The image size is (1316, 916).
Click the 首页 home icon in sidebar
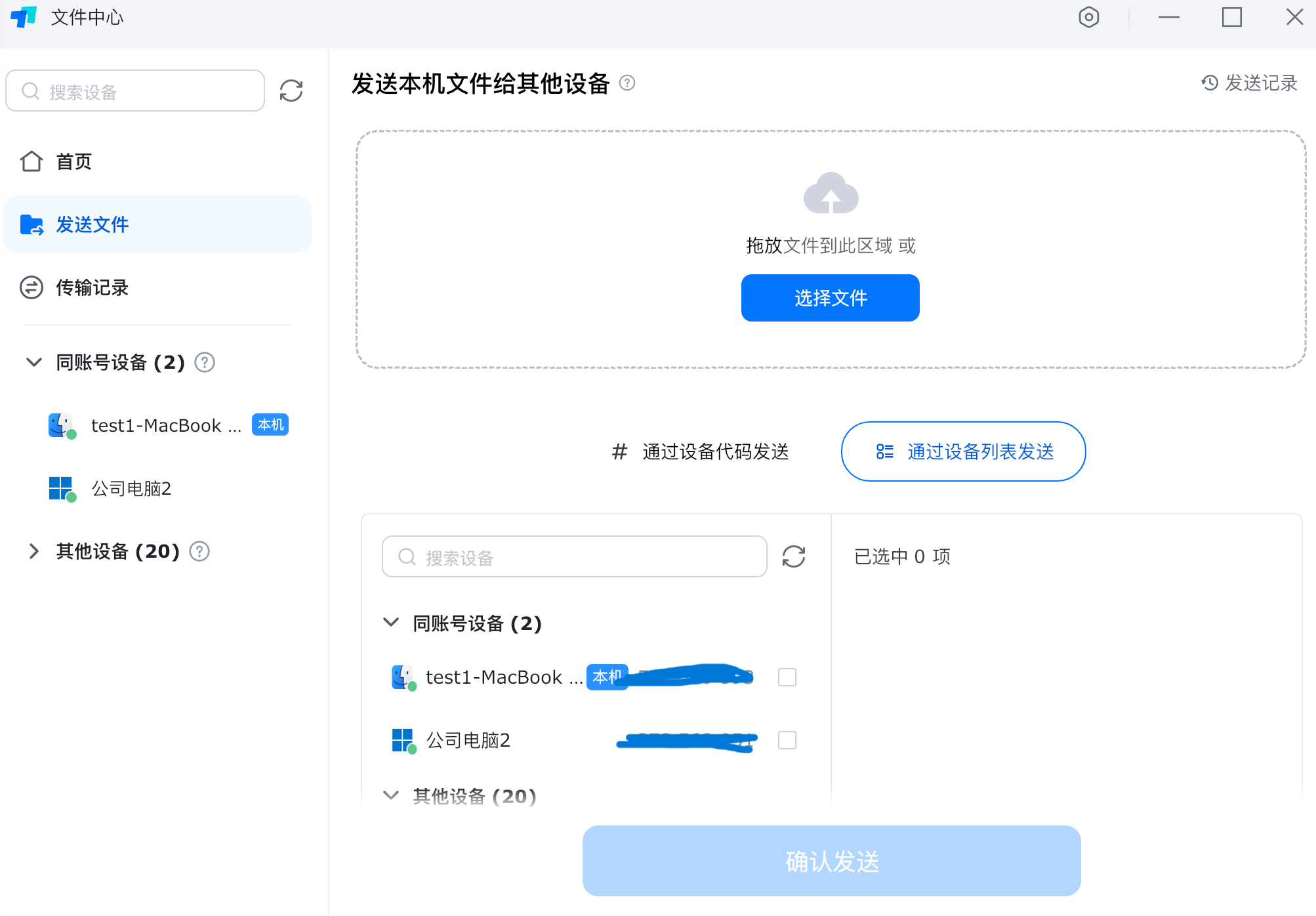click(31, 161)
